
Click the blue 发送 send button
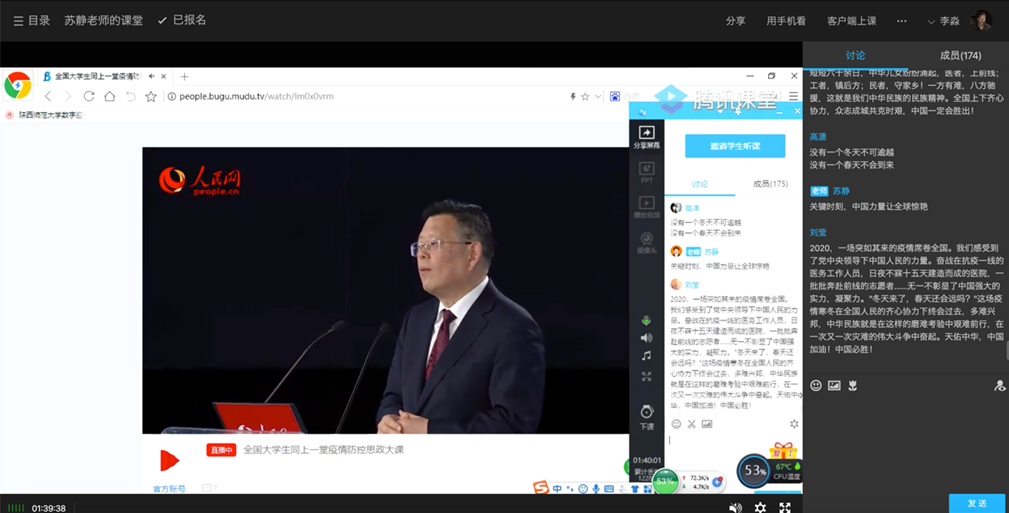[x=977, y=503]
